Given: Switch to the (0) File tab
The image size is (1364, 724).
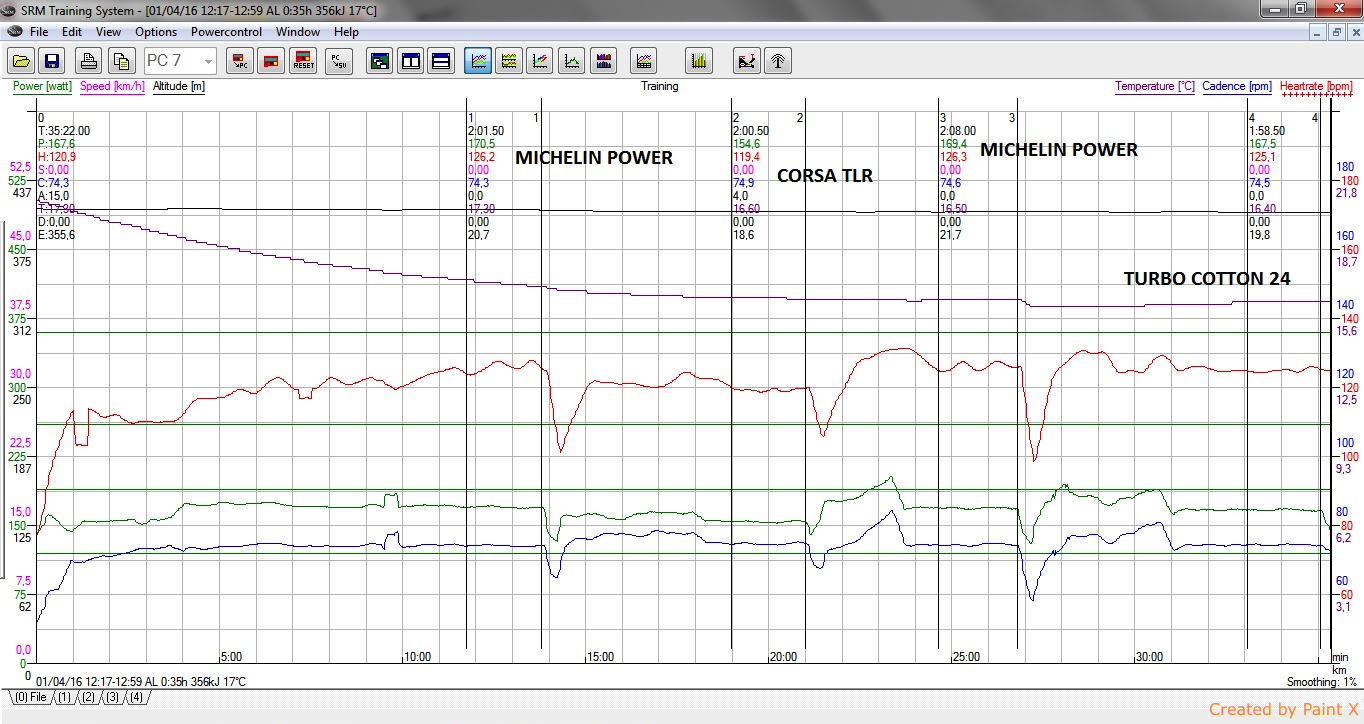Looking at the screenshot, I should (x=29, y=697).
